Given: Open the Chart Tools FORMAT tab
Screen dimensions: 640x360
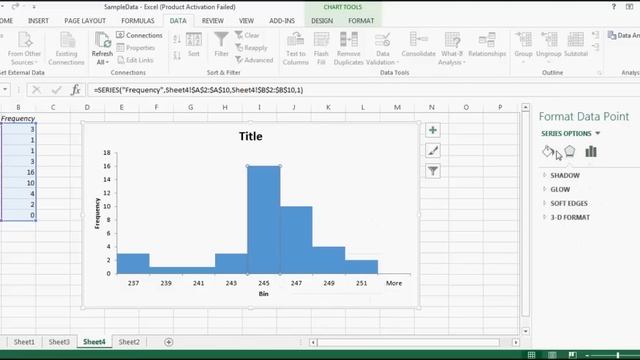Looking at the screenshot, I should [x=361, y=20].
